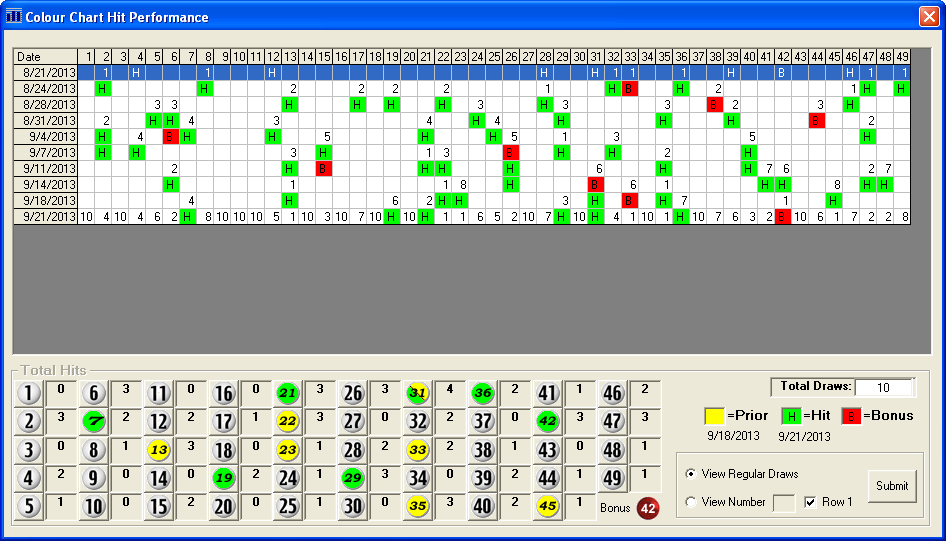Close the Colour Chart Hit Performance window
The image size is (946, 541).
(928, 17)
